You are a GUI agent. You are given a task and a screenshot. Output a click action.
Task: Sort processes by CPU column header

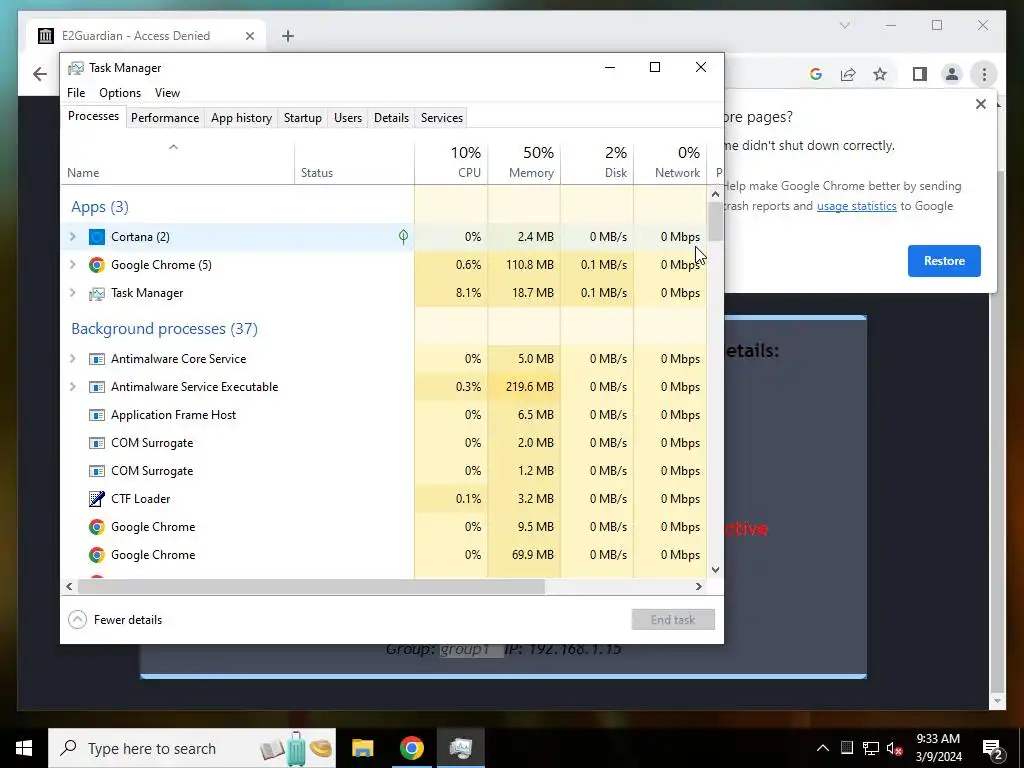[x=451, y=161]
